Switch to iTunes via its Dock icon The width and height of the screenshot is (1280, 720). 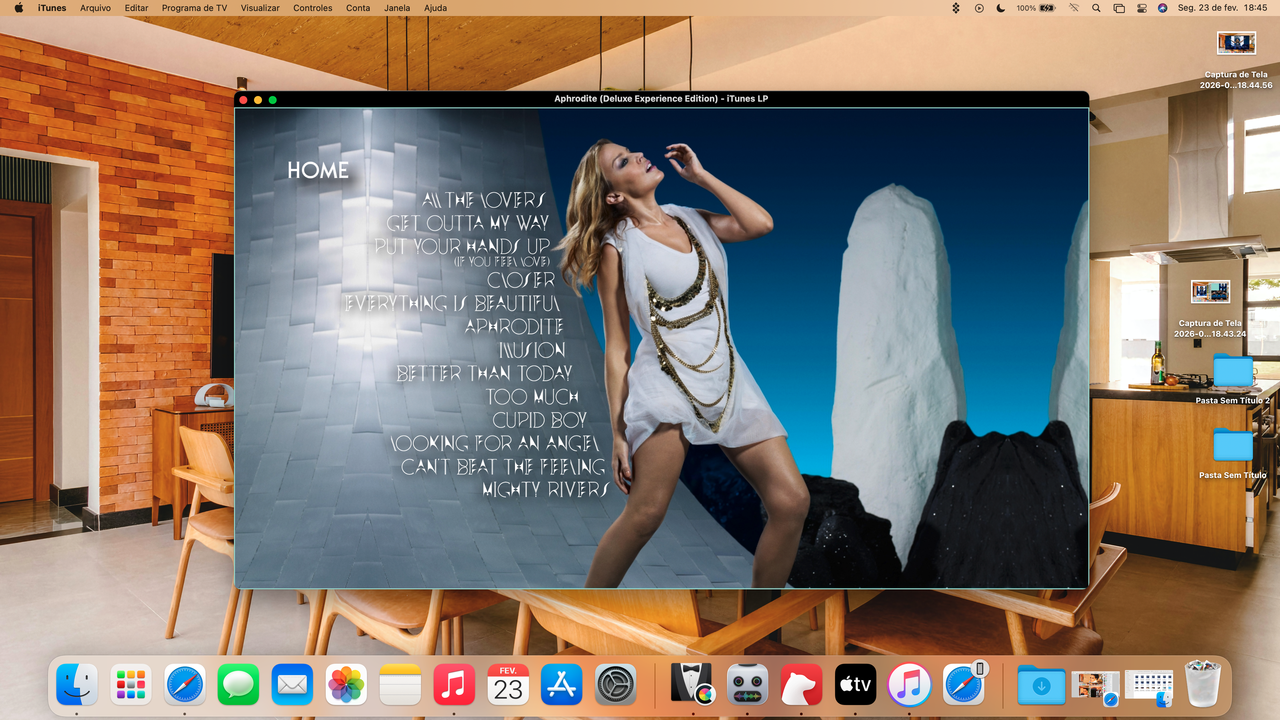(x=909, y=685)
